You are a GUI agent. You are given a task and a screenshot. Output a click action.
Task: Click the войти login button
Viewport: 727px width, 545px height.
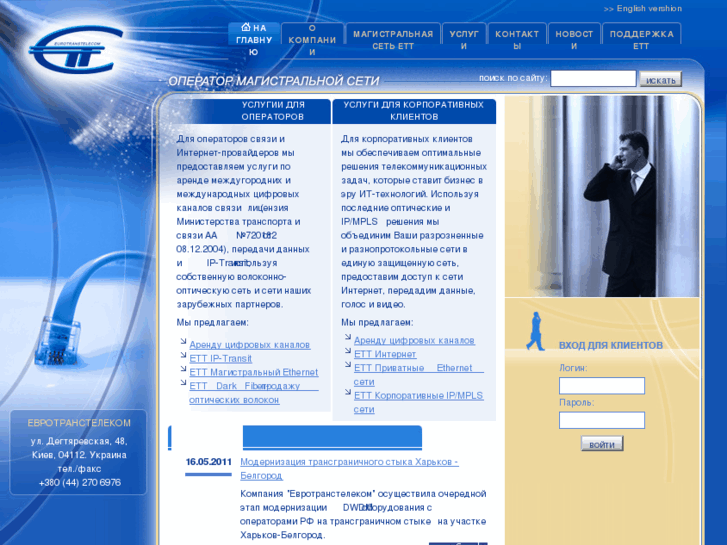tap(602, 444)
